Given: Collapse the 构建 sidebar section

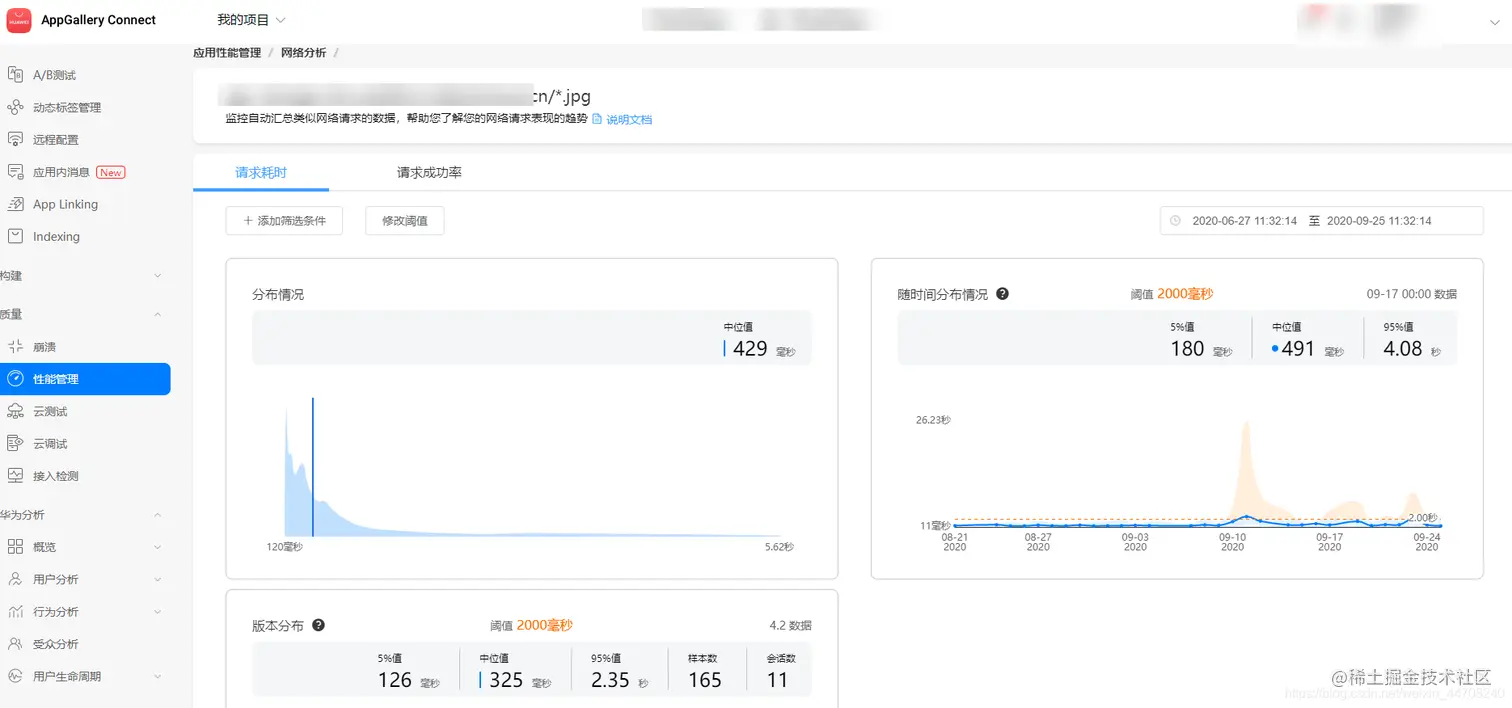Looking at the screenshot, I should point(157,276).
